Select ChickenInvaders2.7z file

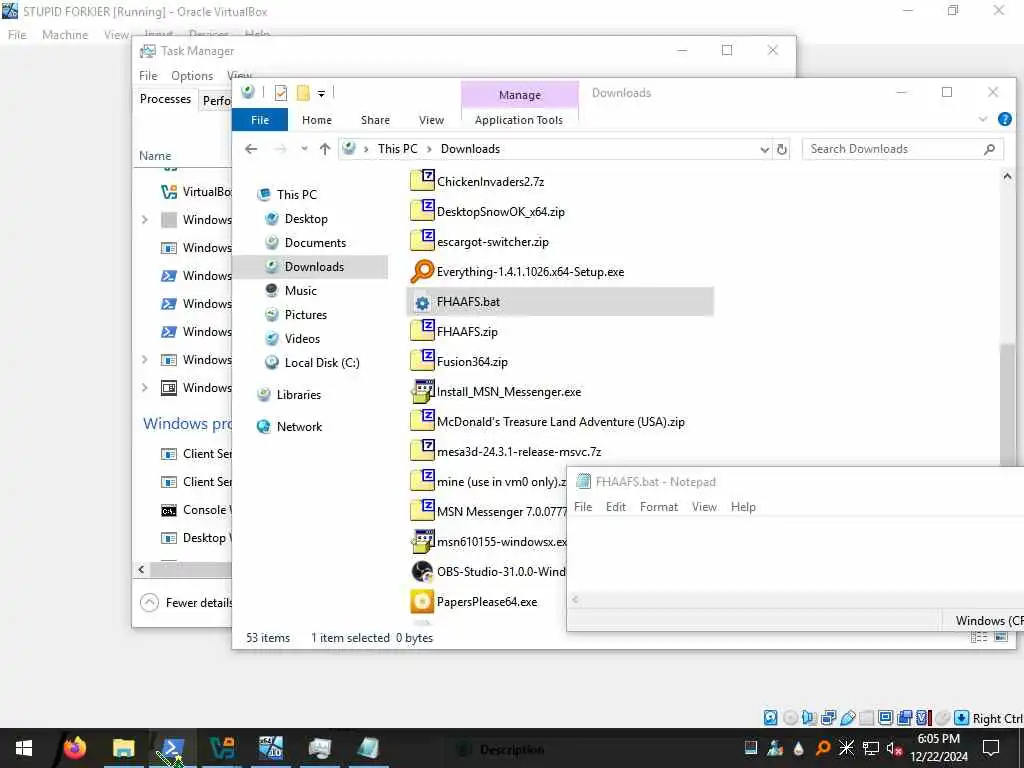(490, 182)
